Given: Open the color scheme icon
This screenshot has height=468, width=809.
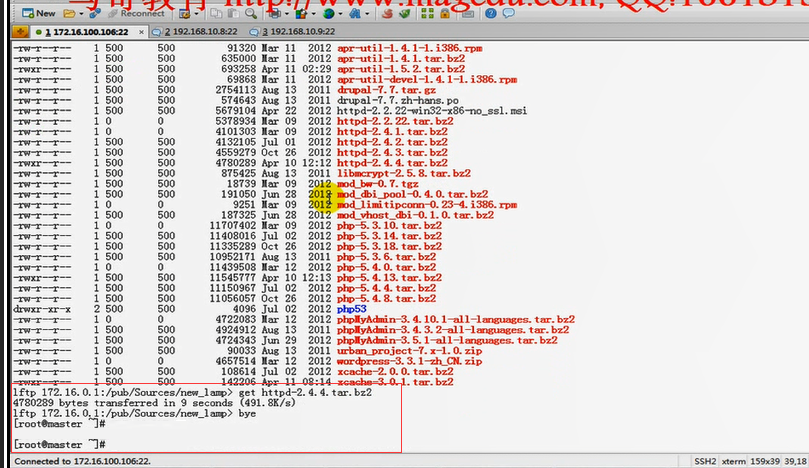Looking at the screenshot, I should click(300, 14).
